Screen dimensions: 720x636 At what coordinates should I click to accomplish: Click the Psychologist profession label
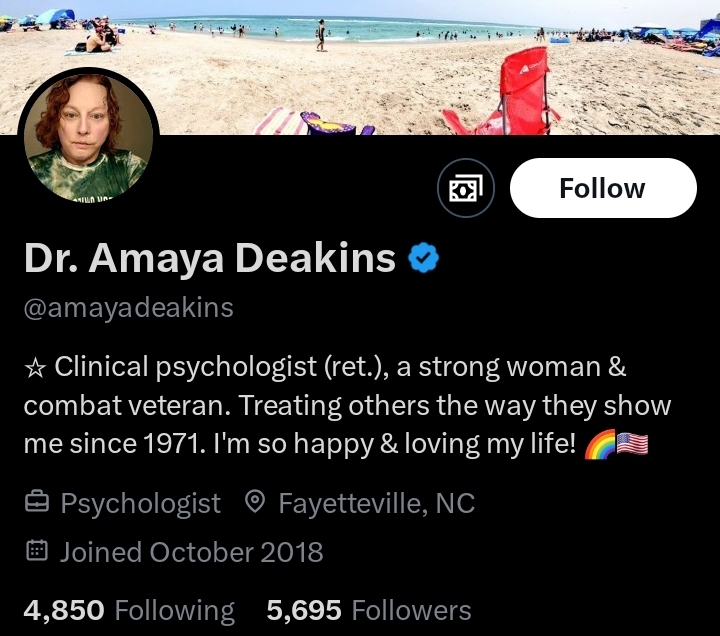tap(141, 504)
